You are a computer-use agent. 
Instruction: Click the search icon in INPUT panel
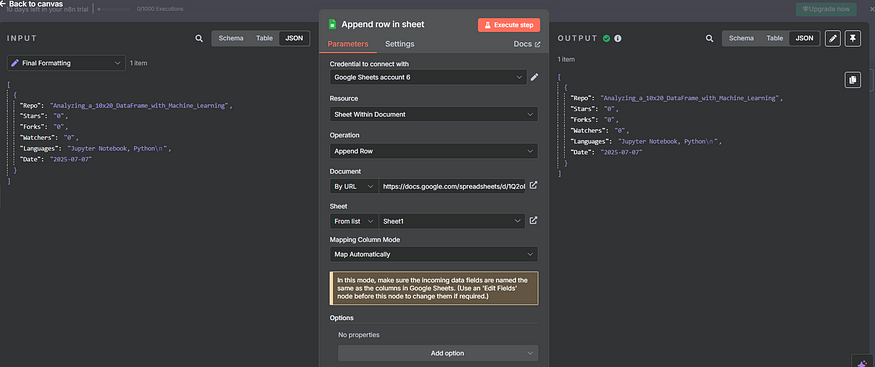click(199, 38)
